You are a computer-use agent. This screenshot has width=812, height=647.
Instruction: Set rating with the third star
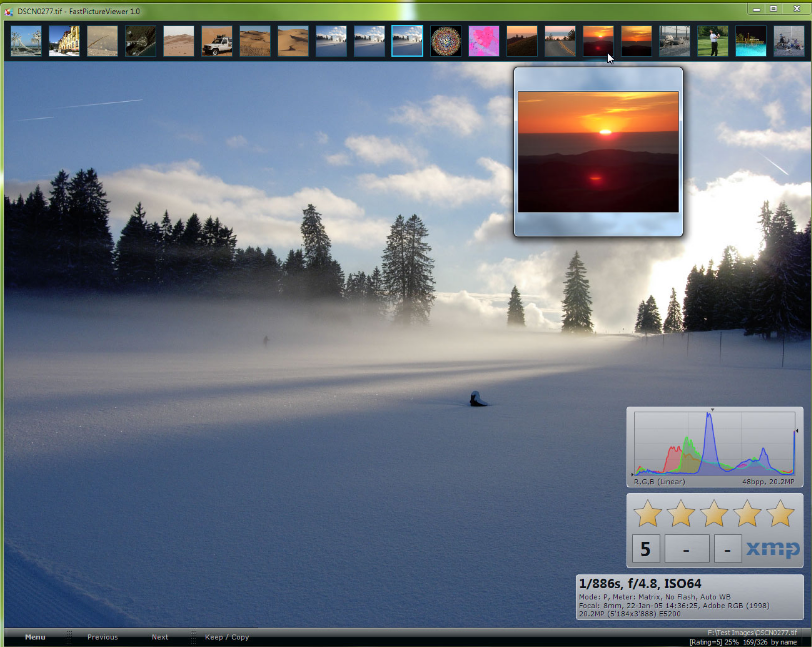(x=714, y=514)
